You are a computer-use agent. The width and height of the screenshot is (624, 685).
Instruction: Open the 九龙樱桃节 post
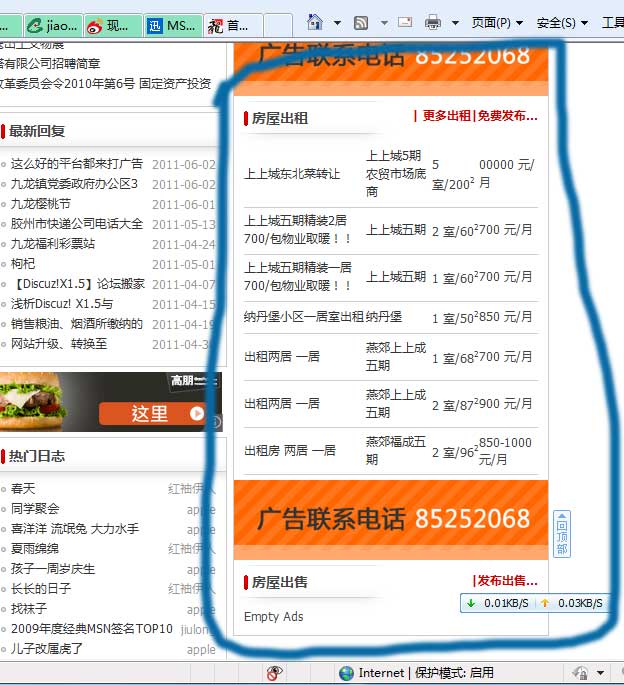tap(41, 204)
